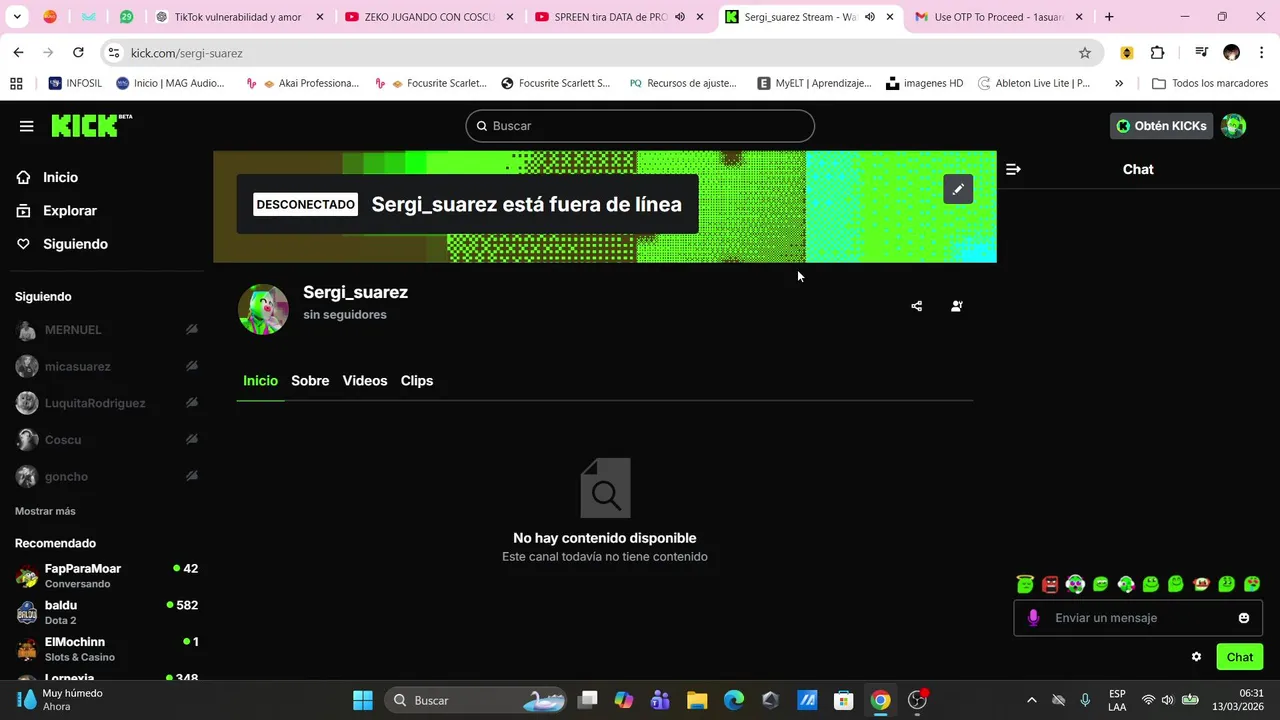Reload the page
This screenshot has width=1280, height=720.
coord(79,53)
